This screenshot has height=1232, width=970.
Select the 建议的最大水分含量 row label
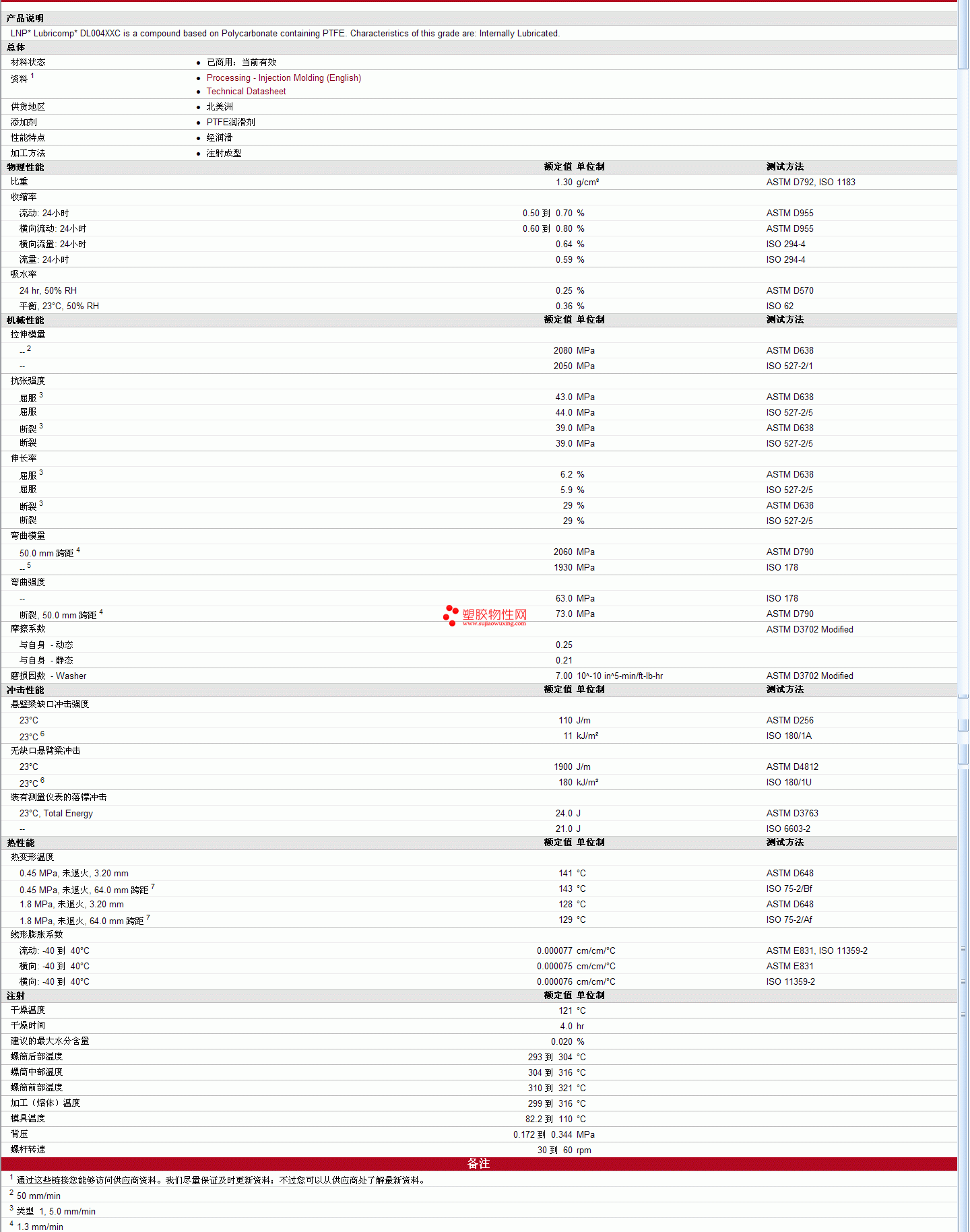click(x=50, y=1041)
